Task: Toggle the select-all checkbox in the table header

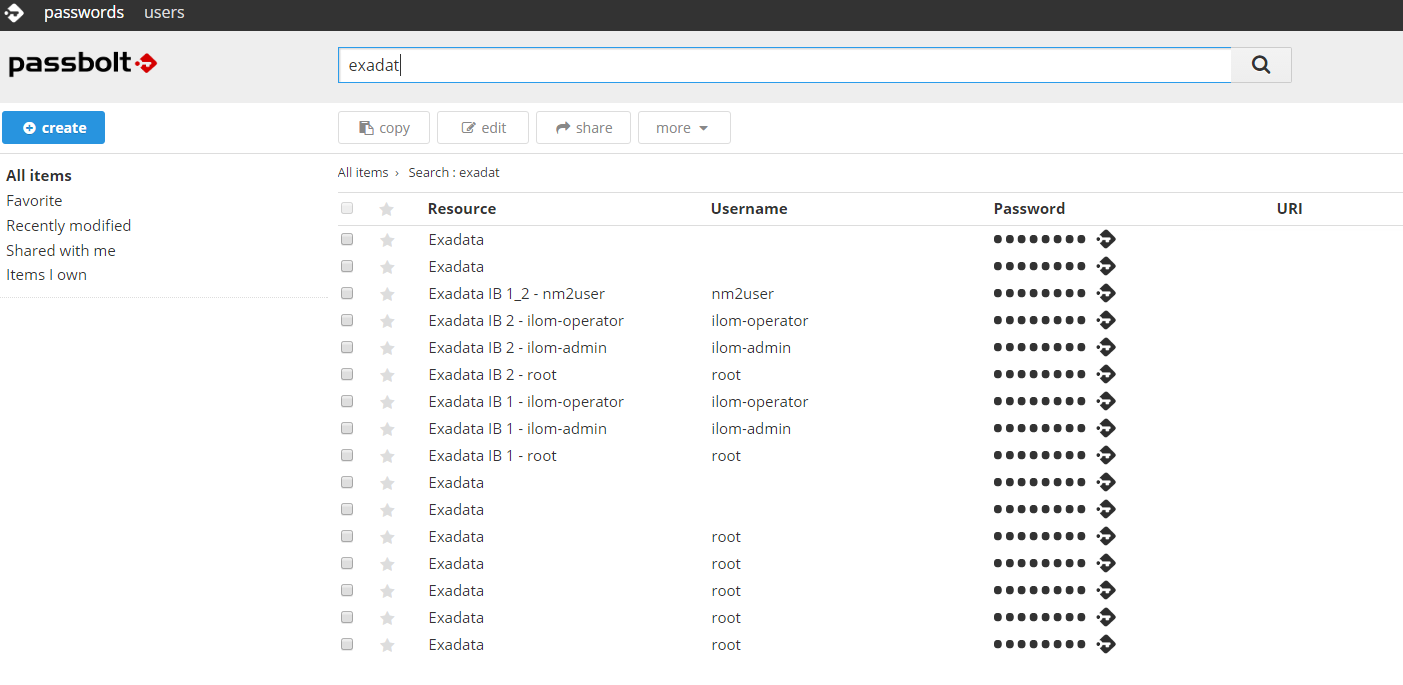Action: coord(347,208)
